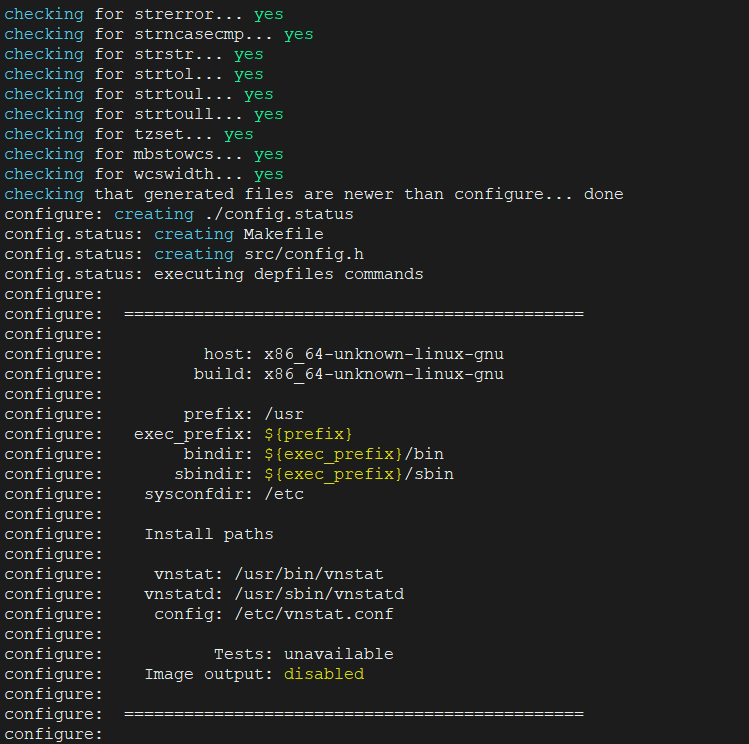This screenshot has width=749, height=744.
Task: Click the 'done' text after configure check
Action: click(x=603, y=194)
